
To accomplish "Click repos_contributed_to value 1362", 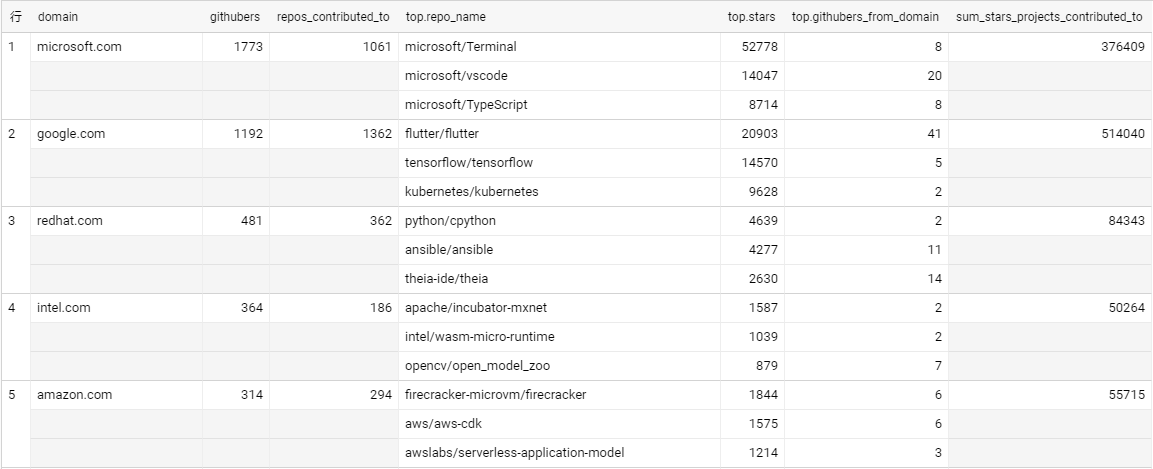I will (x=377, y=134).
